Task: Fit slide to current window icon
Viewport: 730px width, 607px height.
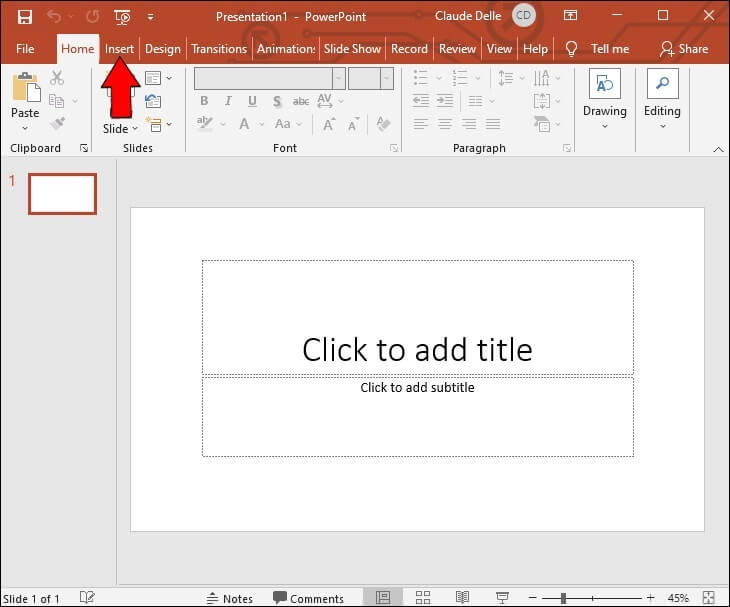Action: point(711,598)
